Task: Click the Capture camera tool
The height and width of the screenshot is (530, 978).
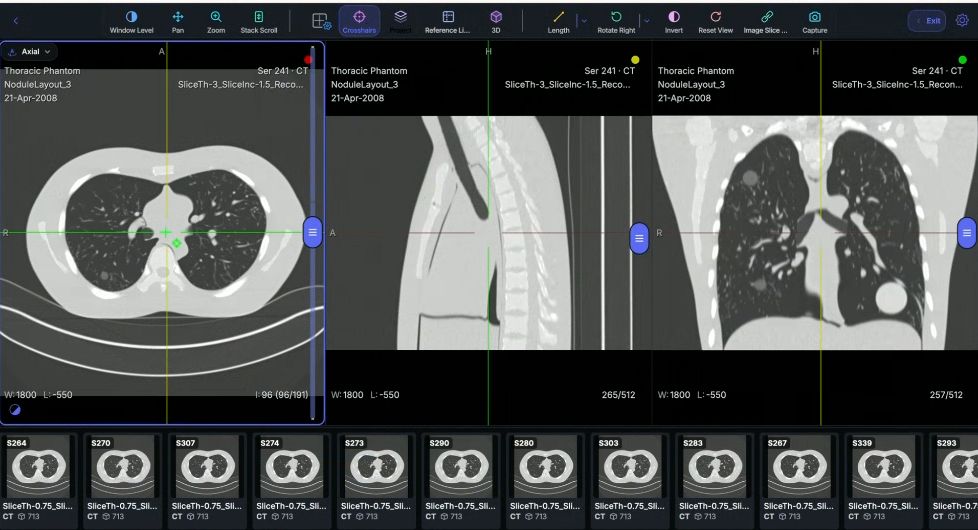Action: click(x=815, y=22)
